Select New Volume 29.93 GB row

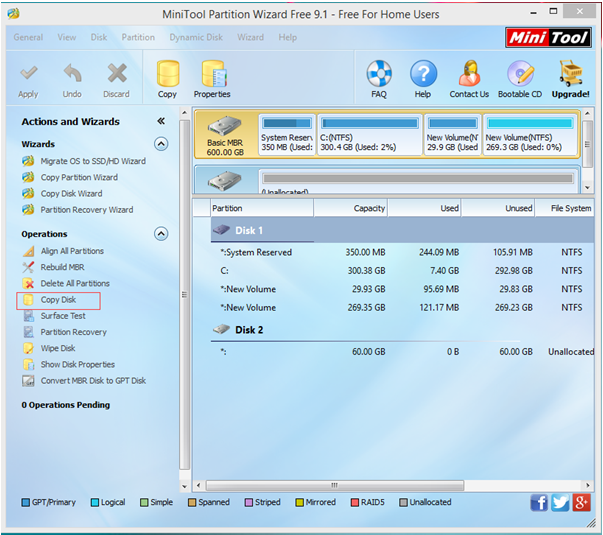[x=402, y=289]
